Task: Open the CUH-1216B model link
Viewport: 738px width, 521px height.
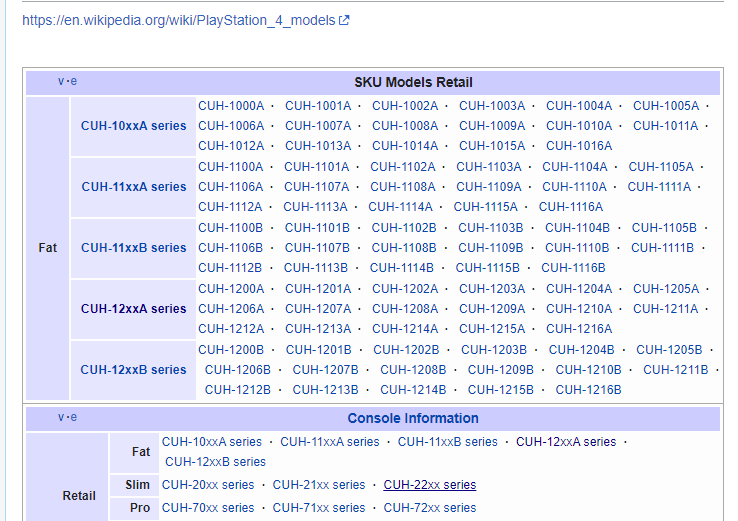Action: point(588,390)
